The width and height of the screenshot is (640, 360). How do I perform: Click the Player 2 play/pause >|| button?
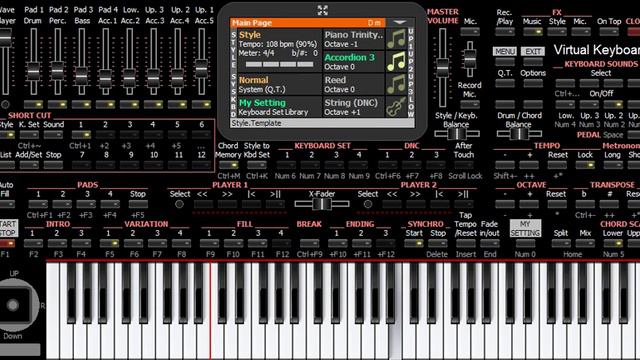point(464,204)
